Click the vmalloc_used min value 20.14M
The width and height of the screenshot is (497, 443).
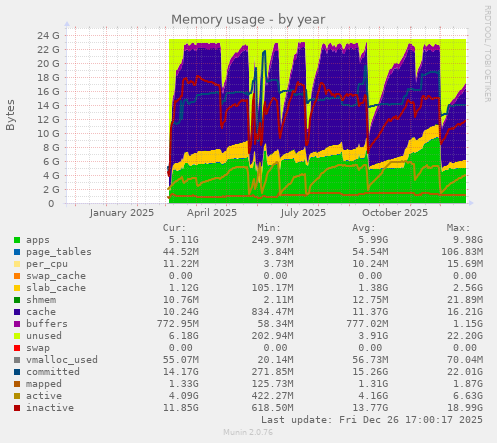pyautogui.click(x=275, y=360)
